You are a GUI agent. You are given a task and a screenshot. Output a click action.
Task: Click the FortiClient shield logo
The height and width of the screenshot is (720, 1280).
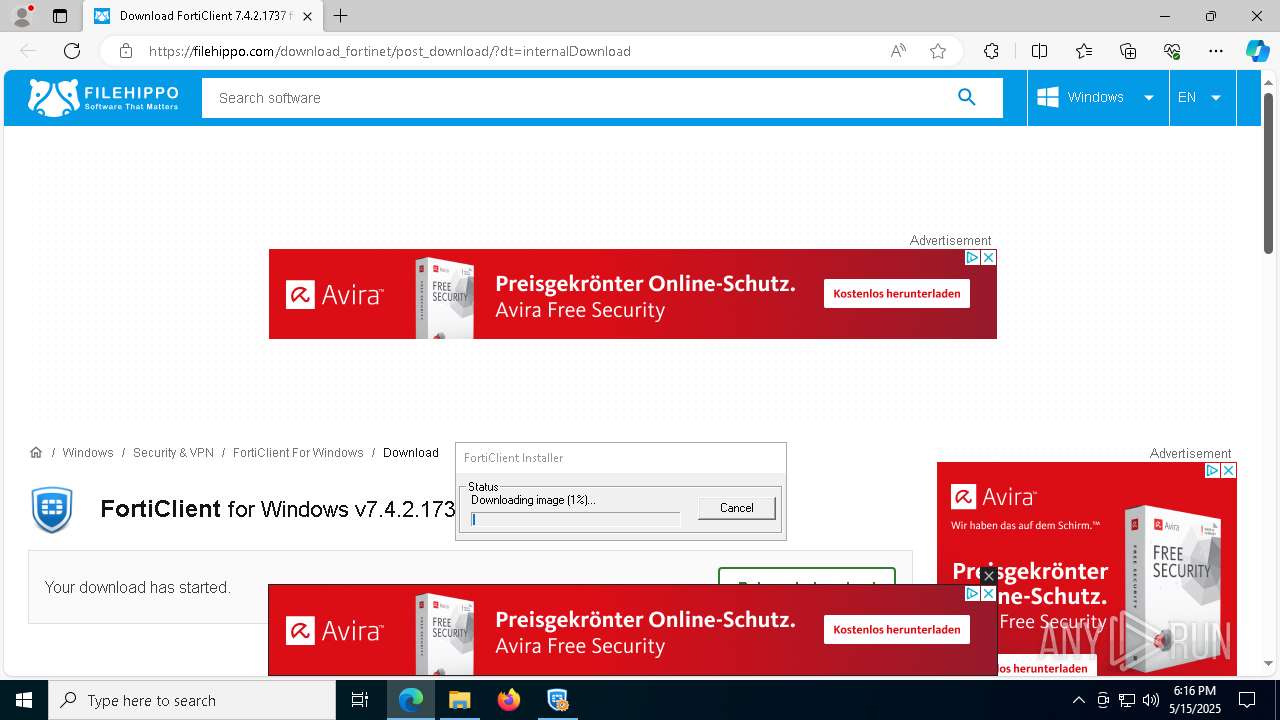[x=52, y=509]
